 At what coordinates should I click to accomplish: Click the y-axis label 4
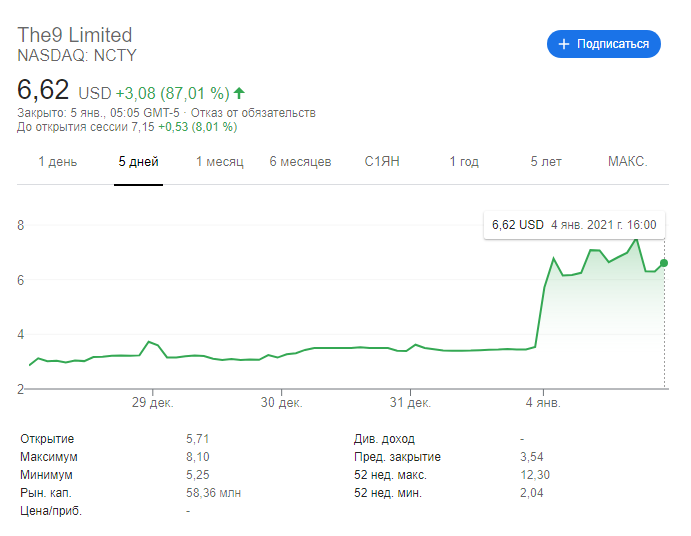tap(21, 335)
